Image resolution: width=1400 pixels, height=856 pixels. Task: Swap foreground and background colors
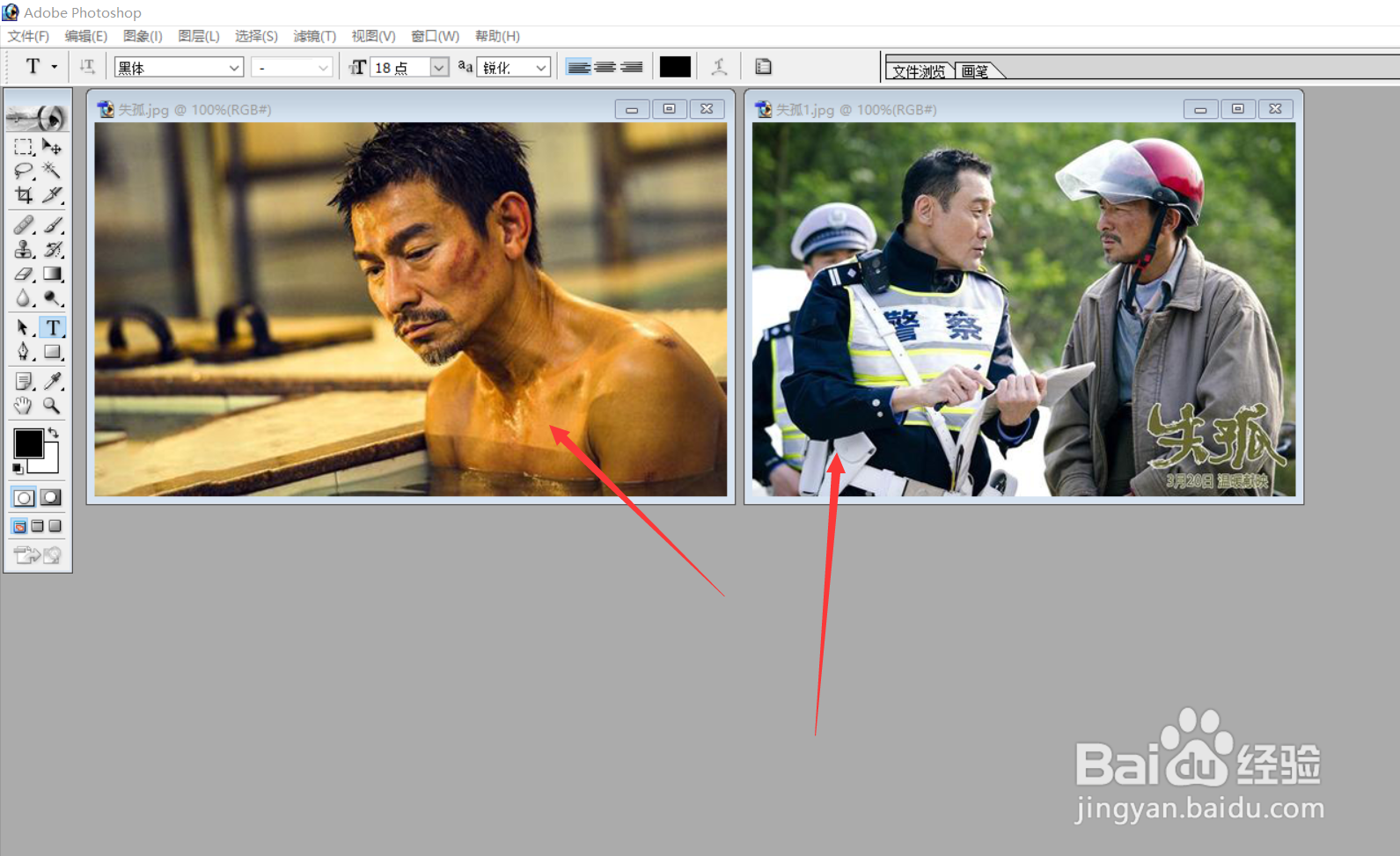tap(54, 432)
